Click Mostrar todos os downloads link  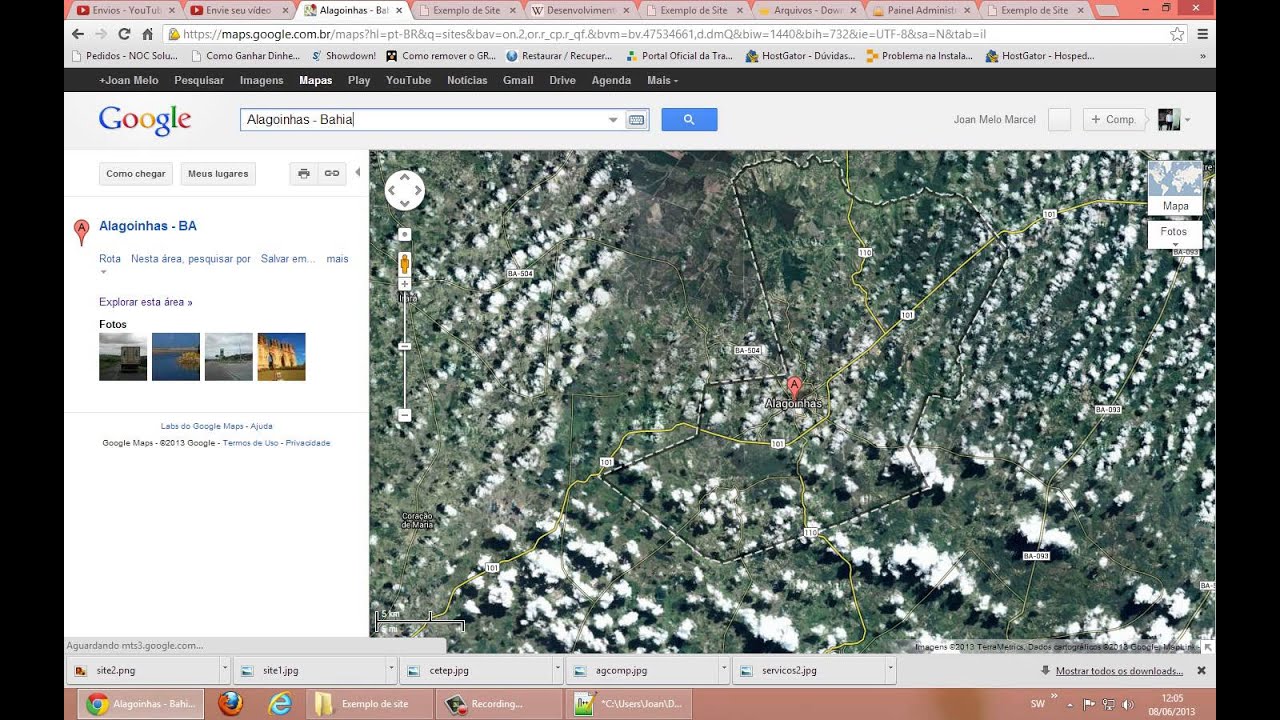(1119, 671)
